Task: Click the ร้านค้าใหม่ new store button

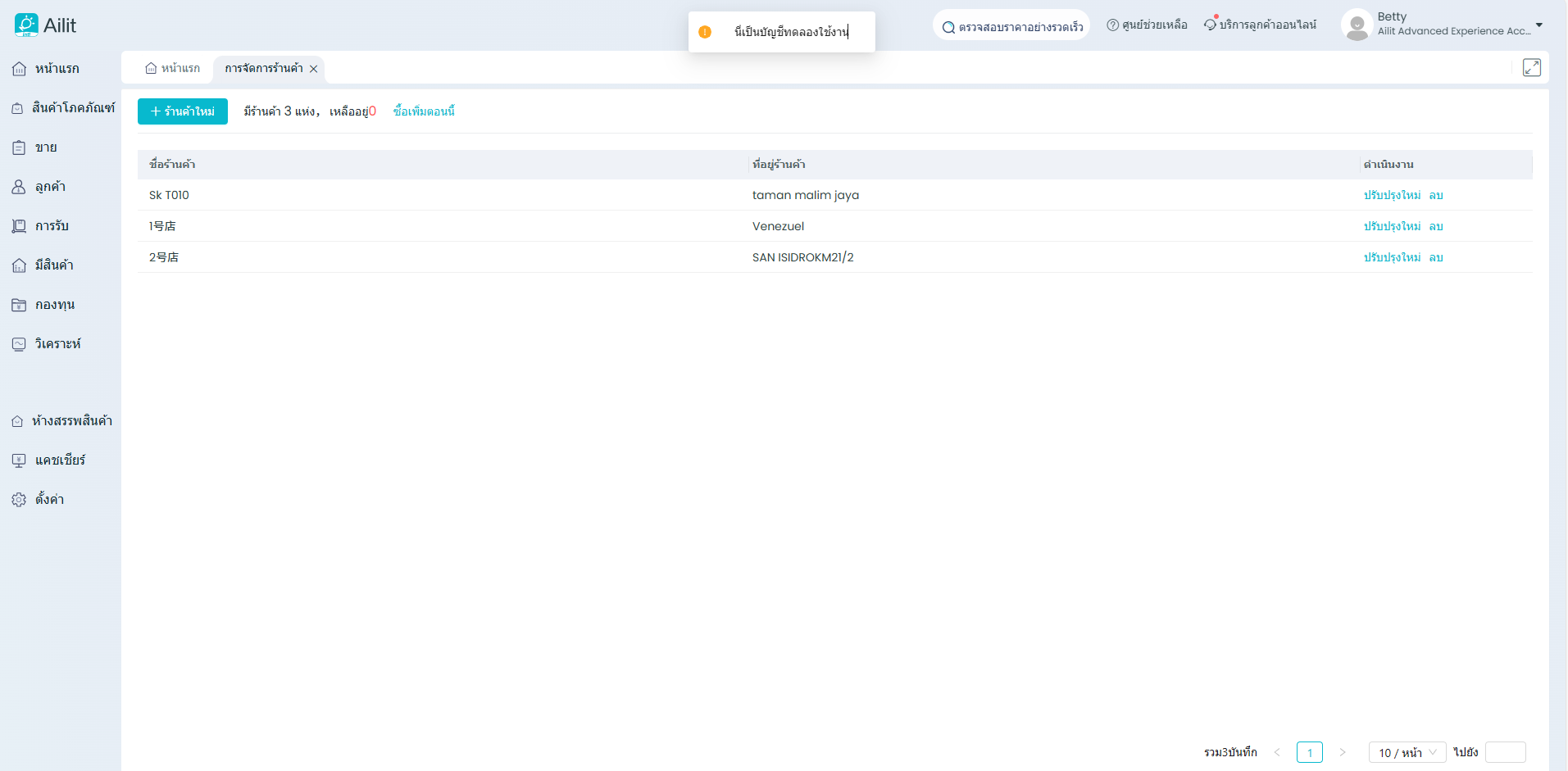Action: 183,111
